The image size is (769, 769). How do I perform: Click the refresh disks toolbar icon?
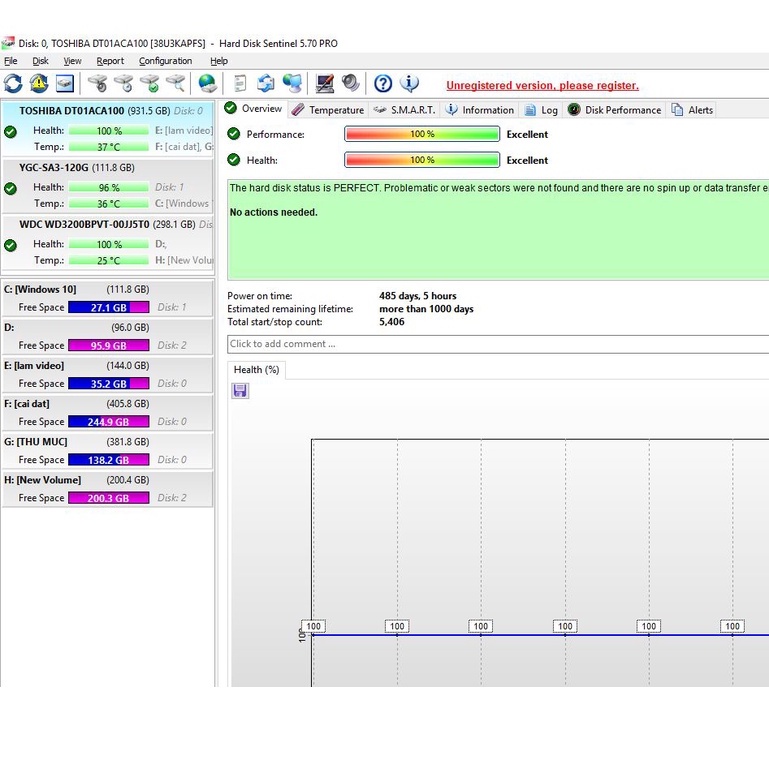[x=13, y=83]
